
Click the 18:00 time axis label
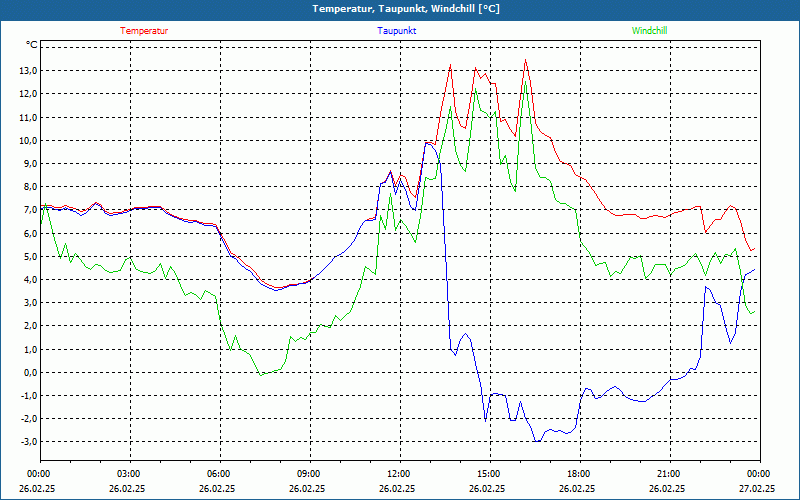580,473
